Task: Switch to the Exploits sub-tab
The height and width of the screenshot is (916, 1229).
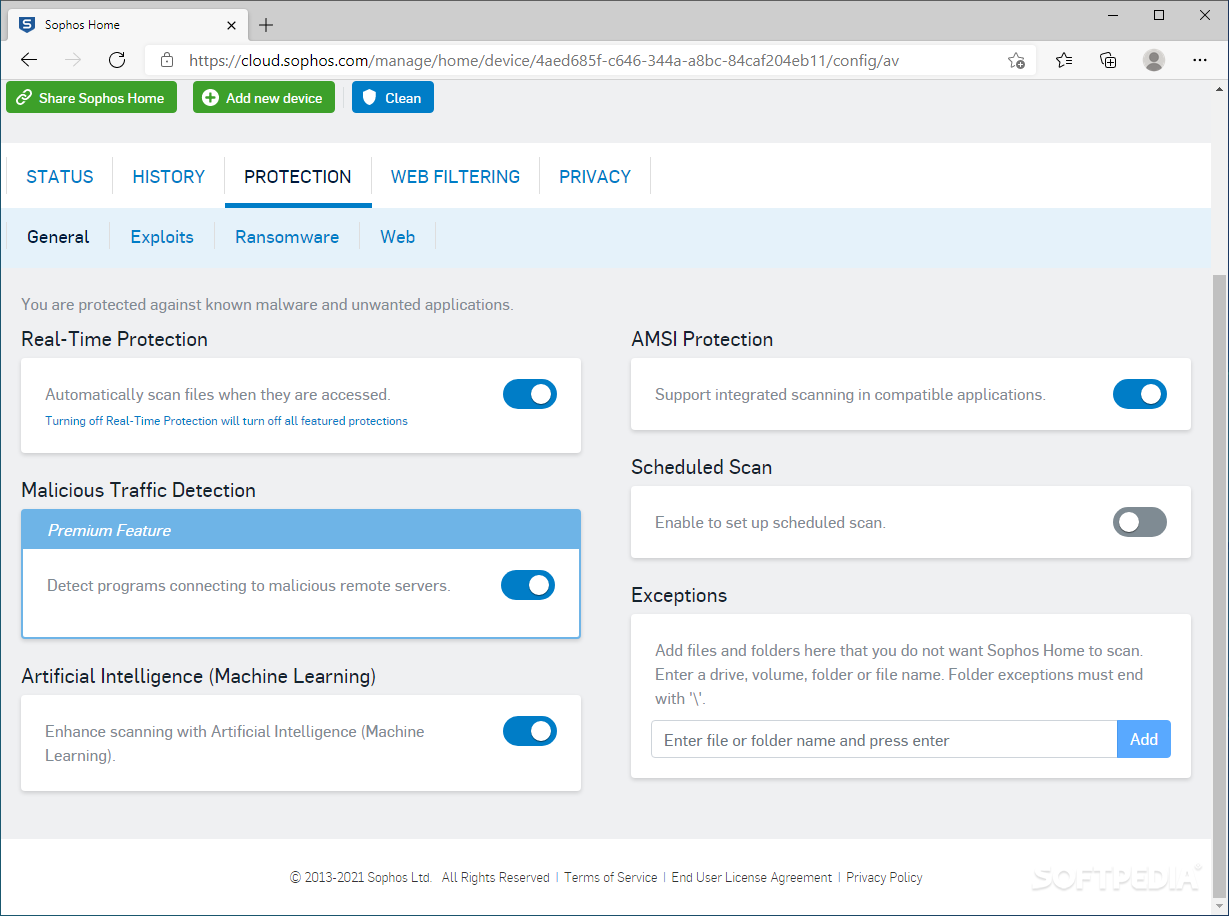Action: [162, 237]
